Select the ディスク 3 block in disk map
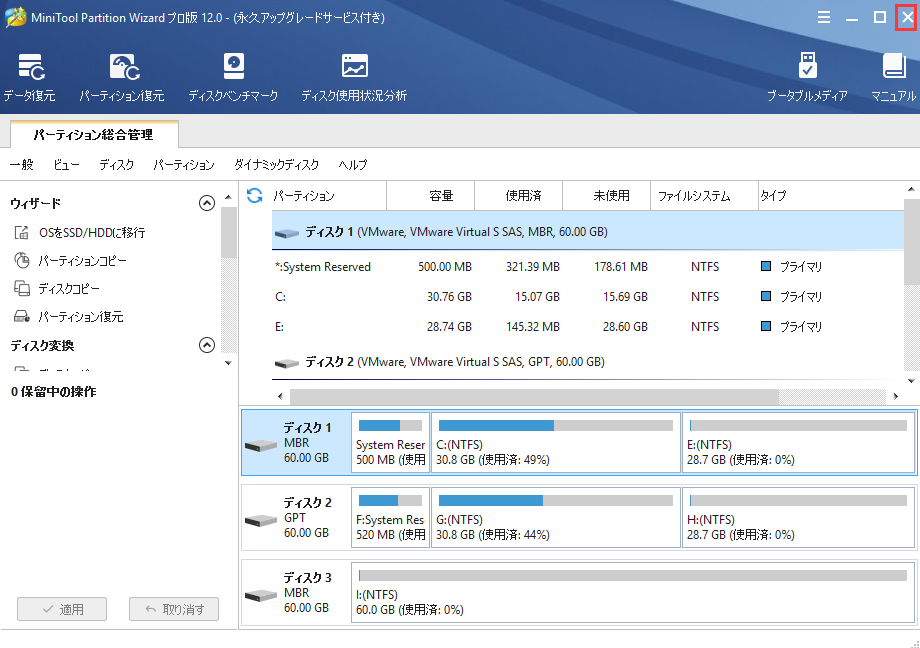This screenshot has width=920, height=648. pyautogui.click(x=294, y=593)
